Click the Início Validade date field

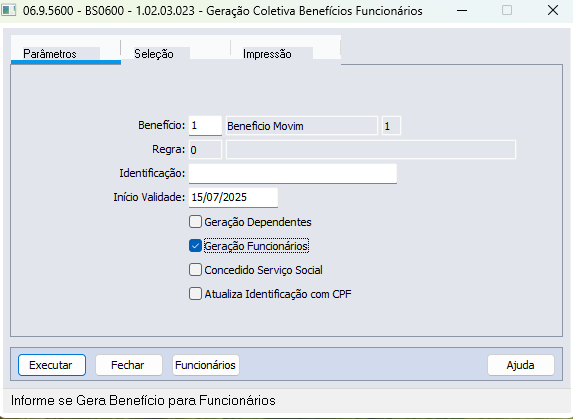coord(233,198)
